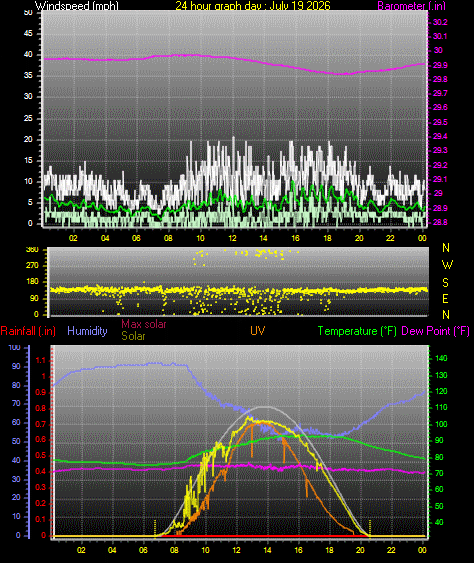The height and width of the screenshot is (563, 474).
Task: Click the '0.4' rainfall scale value
Action: 41,471
